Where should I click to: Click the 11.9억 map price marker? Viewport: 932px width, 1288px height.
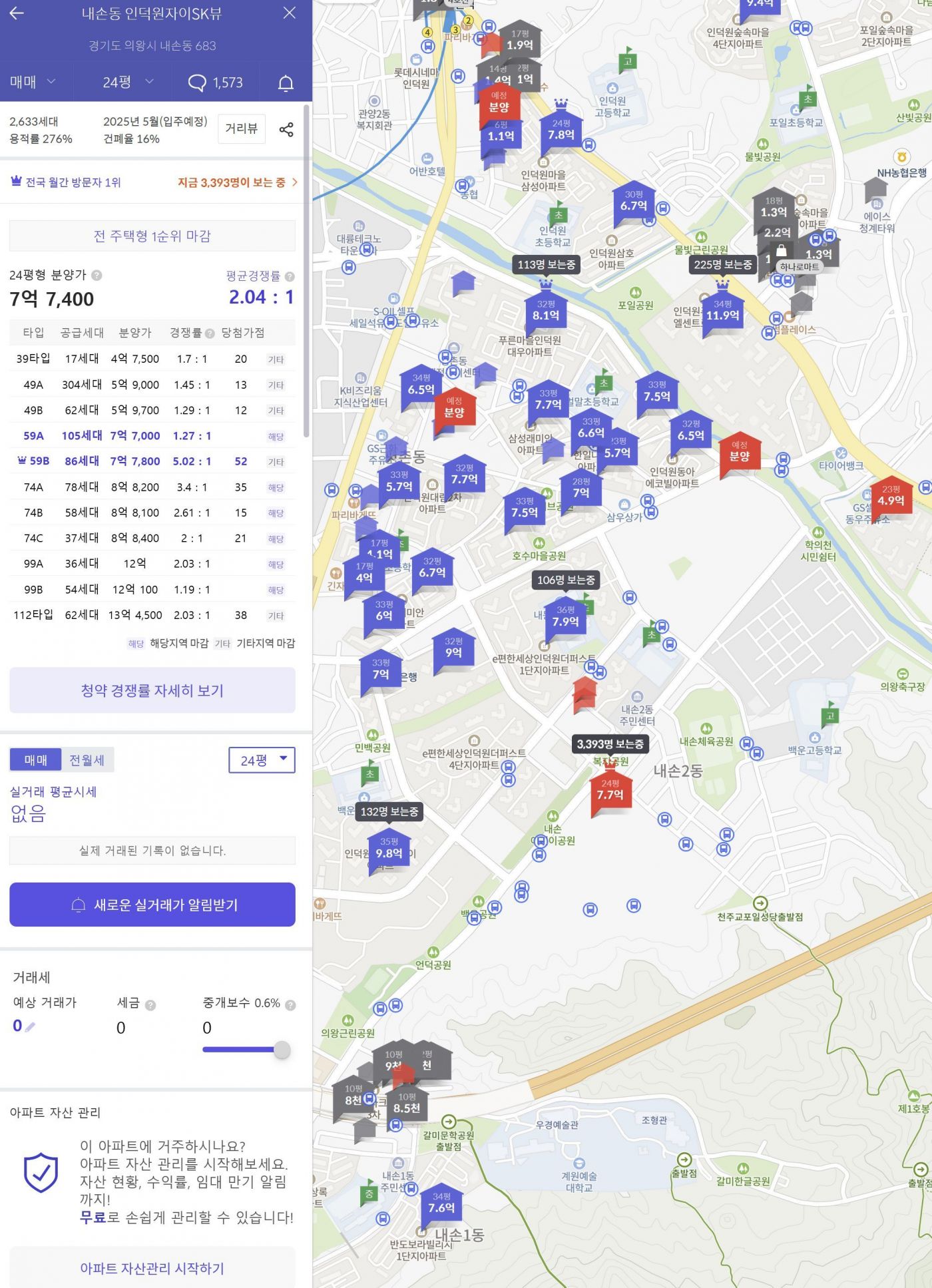[x=723, y=315]
